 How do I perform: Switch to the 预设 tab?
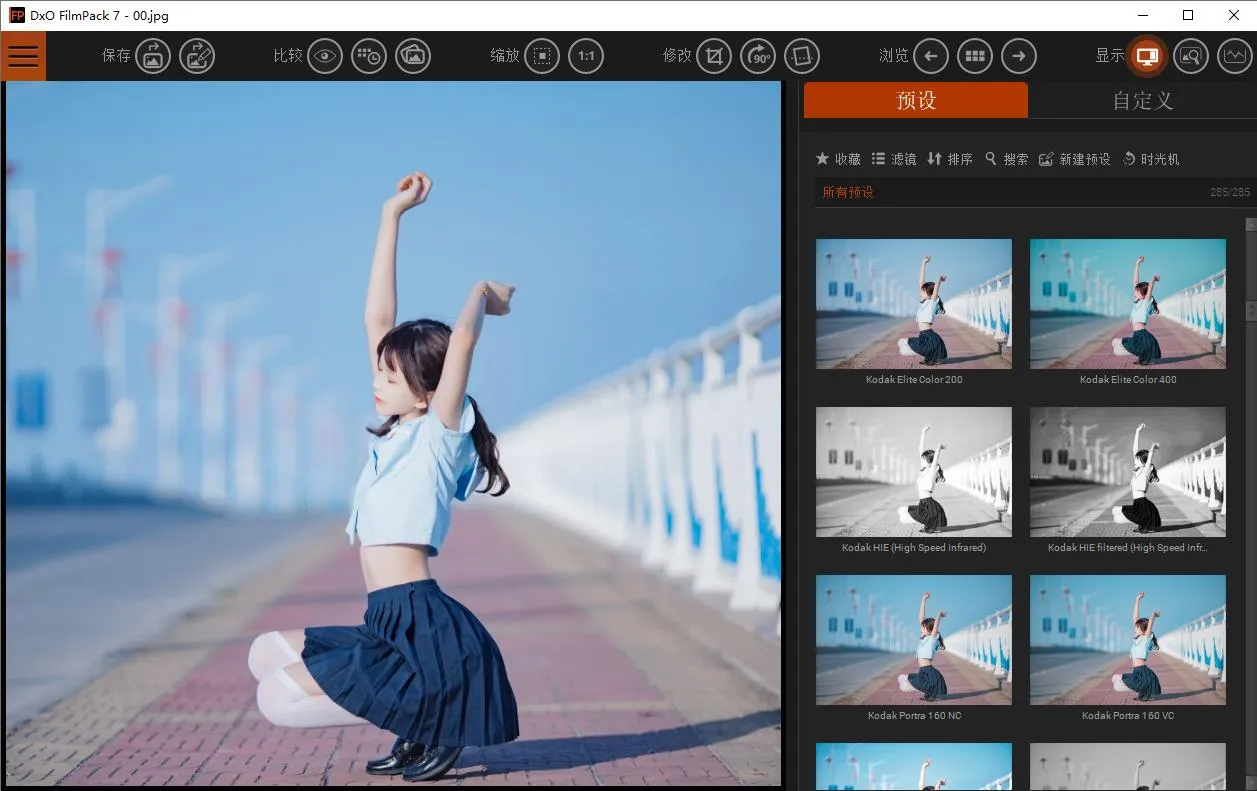point(915,101)
